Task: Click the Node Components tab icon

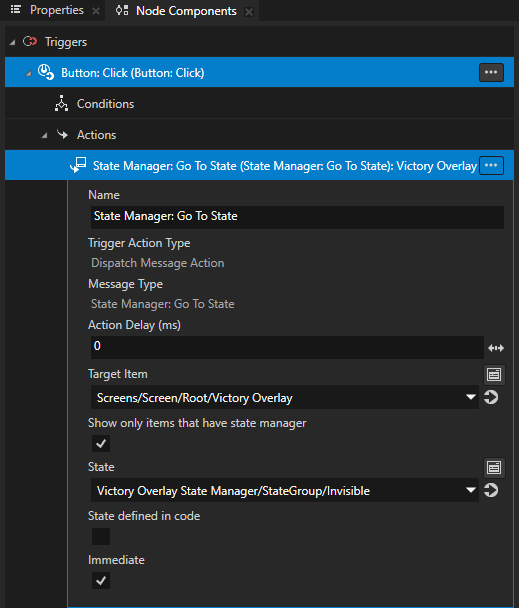Action: point(122,10)
